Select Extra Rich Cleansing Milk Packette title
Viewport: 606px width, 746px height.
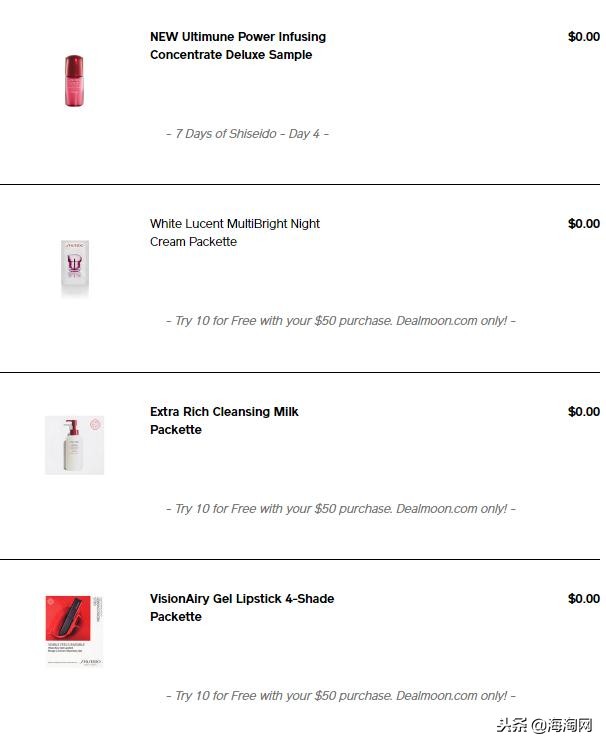click(x=224, y=420)
